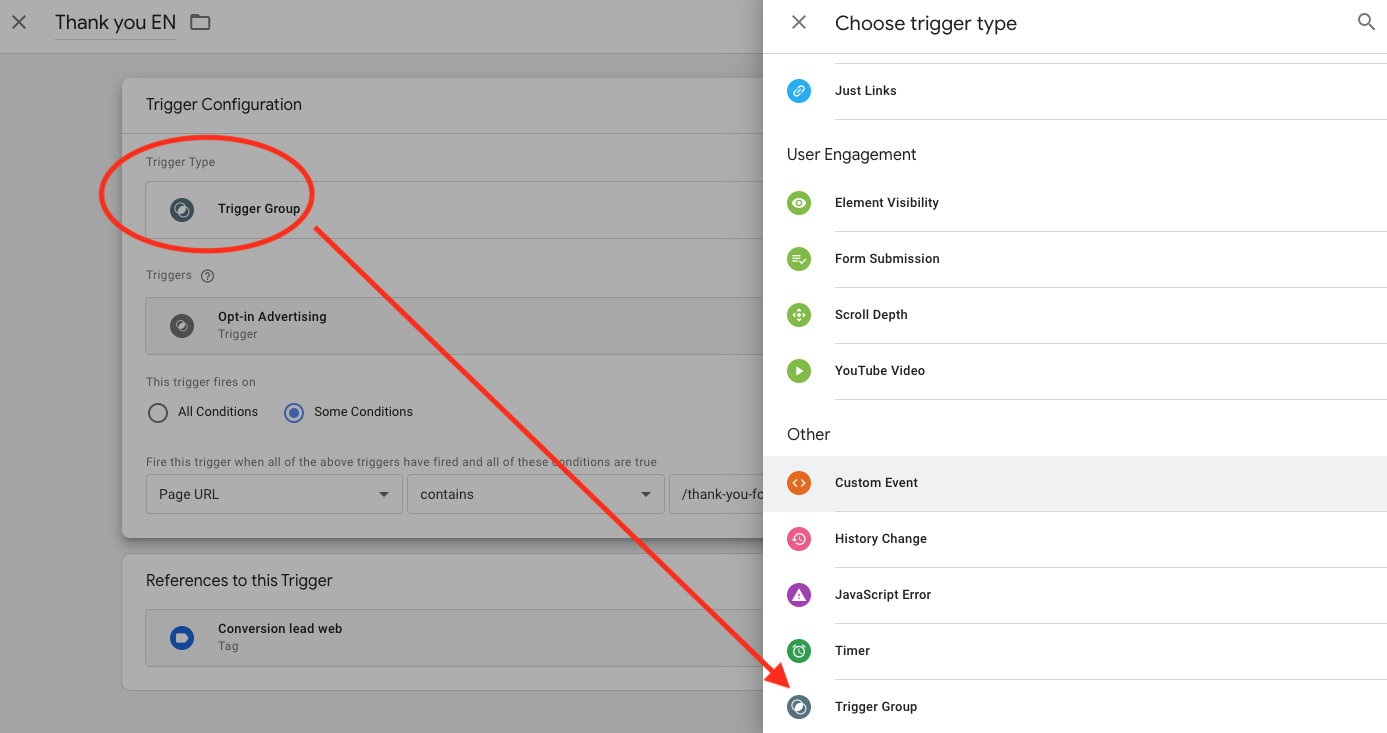1387x733 pixels.
Task: Click the Choose trigger type title
Action: click(x=926, y=23)
